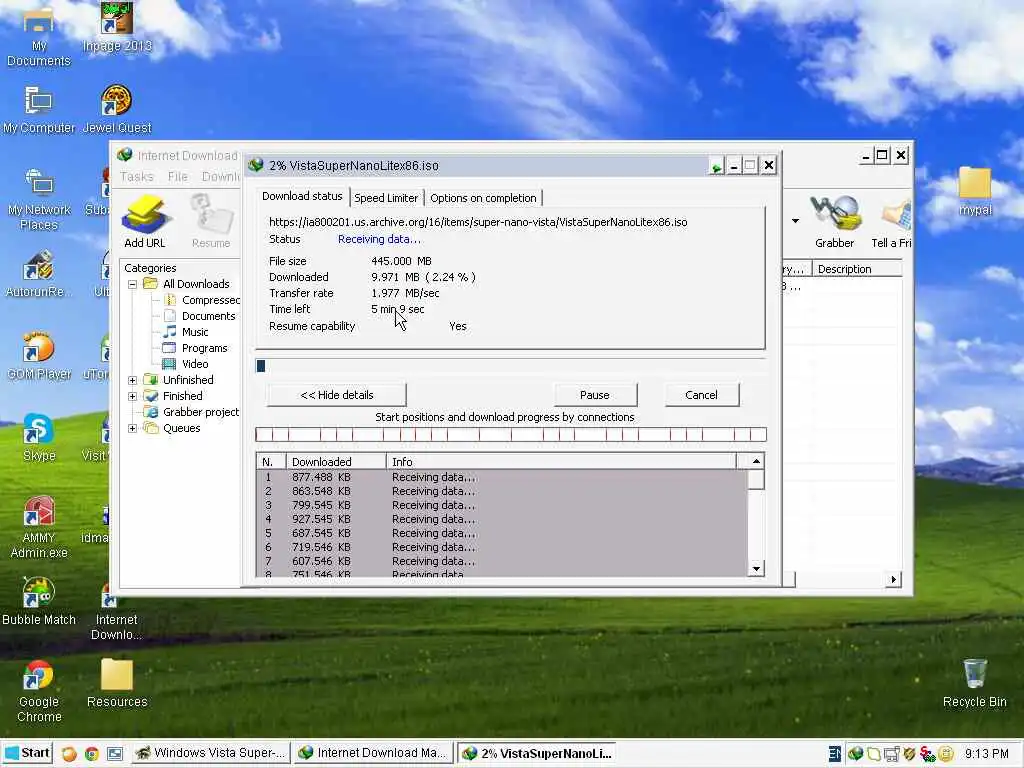Click scroll down arrow in connections list

pos(756,569)
